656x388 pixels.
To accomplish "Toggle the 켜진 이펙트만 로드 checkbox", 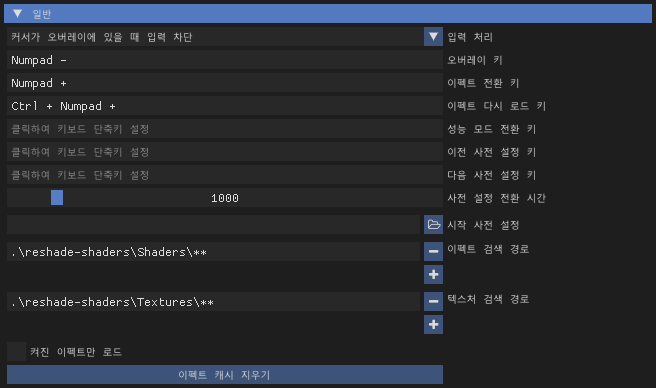I will [x=16, y=352].
